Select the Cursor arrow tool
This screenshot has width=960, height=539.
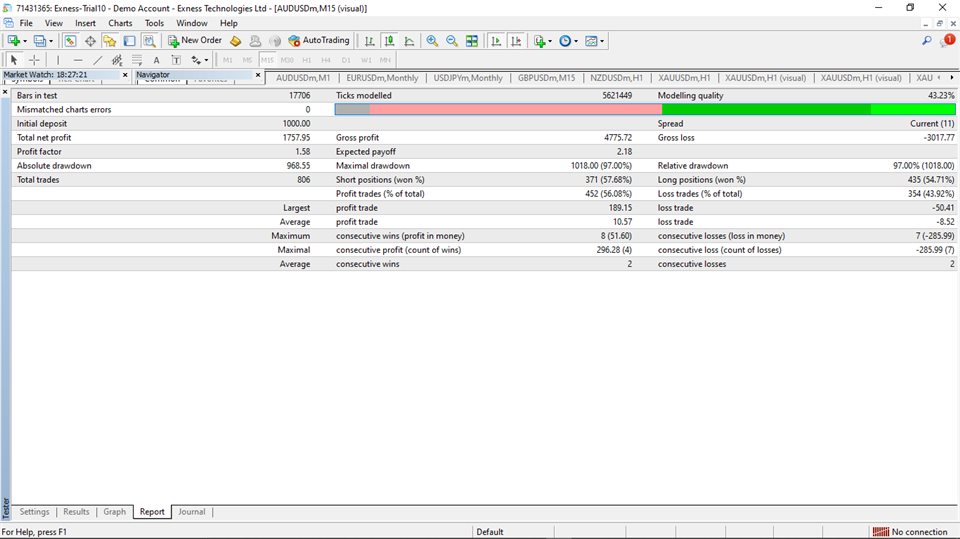(14, 60)
